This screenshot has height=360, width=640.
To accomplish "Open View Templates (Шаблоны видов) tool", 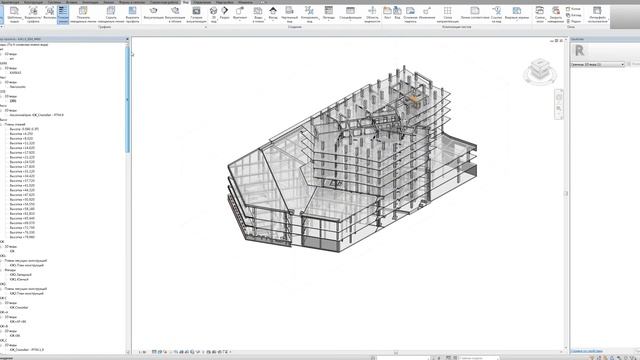I will pyautogui.click(x=14, y=14).
